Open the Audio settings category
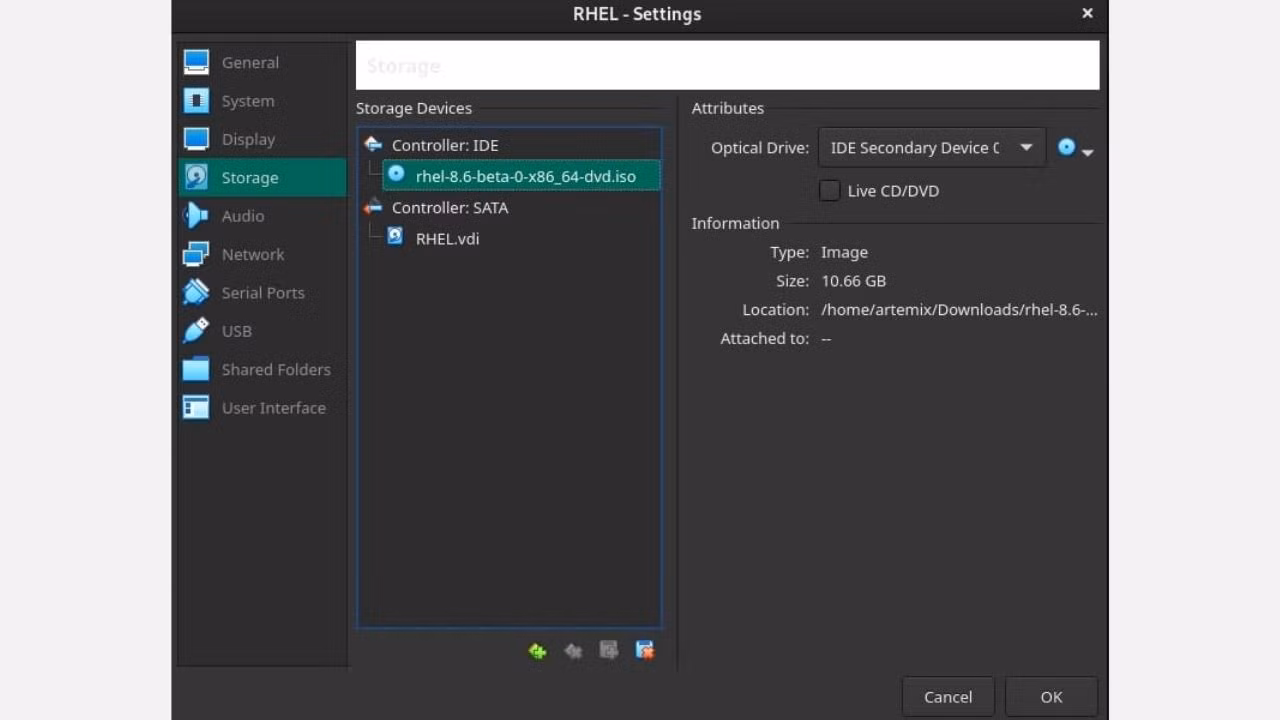The height and width of the screenshot is (720, 1280). [x=262, y=216]
